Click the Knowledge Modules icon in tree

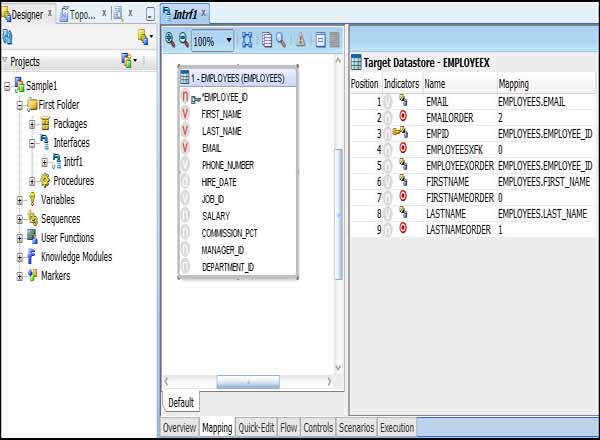tap(31, 257)
